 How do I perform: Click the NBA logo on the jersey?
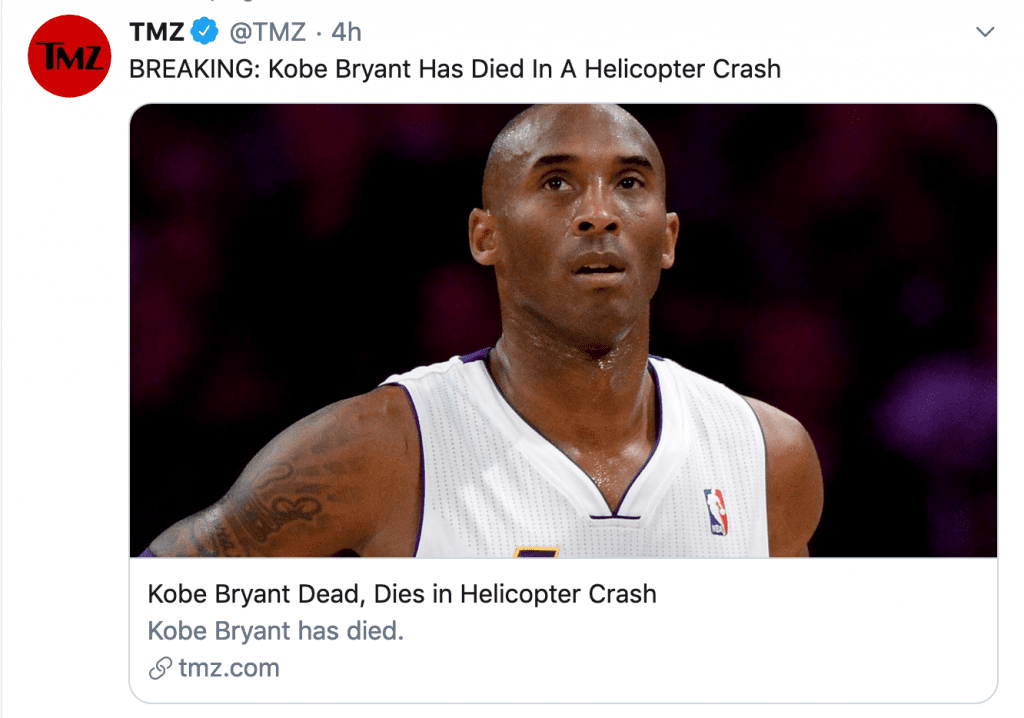(715, 511)
